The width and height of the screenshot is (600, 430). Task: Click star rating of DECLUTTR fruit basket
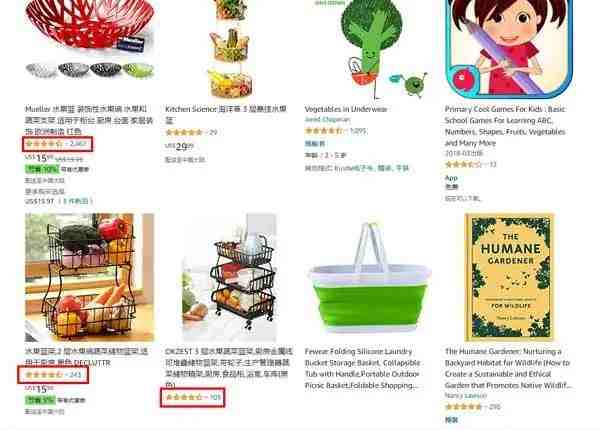43,375
